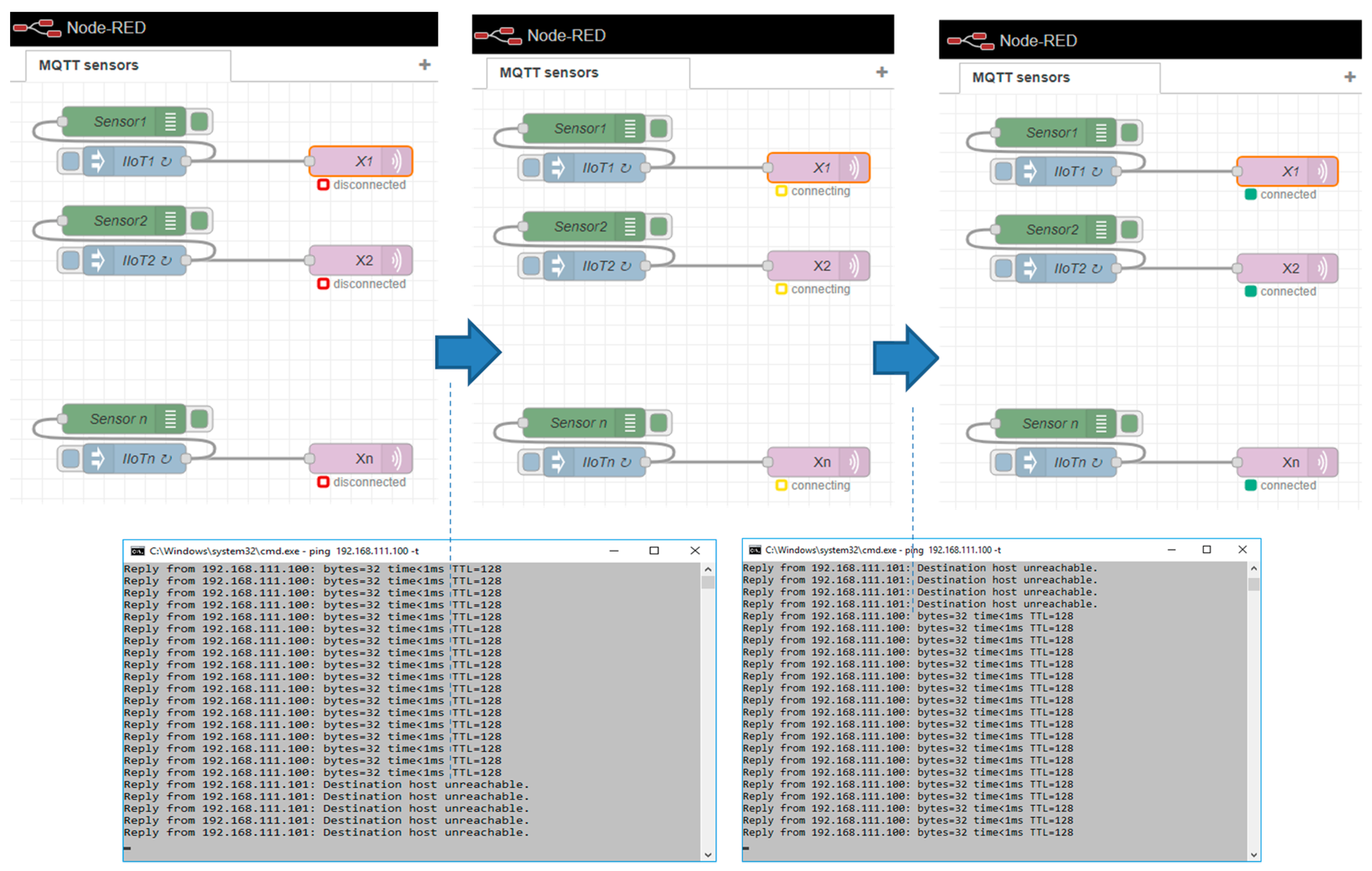Image resolution: width=1372 pixels, height=871 pixels.
Task: Click the Node-RED logo in the leftmost header
Action: point(37,27)
